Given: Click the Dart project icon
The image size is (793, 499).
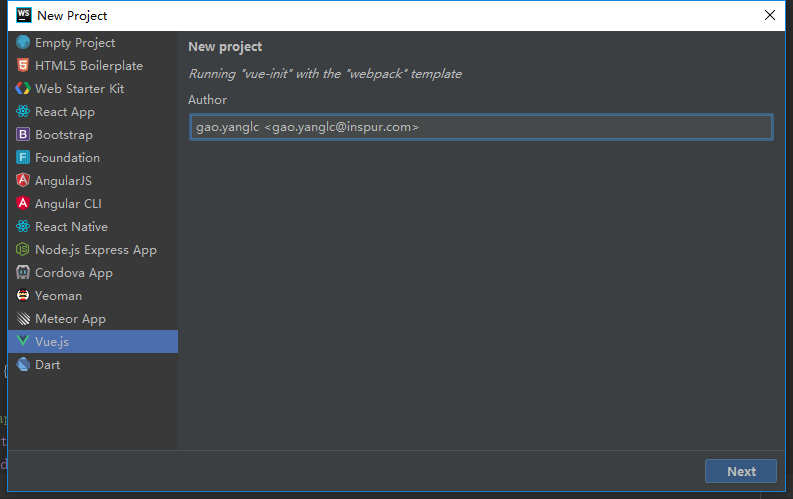Looking at the screenshot, I should point(23,365).
